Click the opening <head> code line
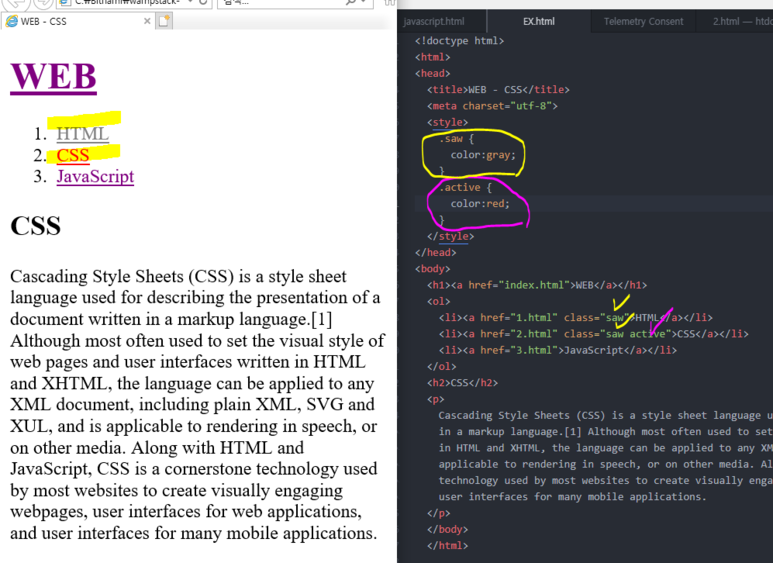Screen dimensions: 773x563 [432, 73]
